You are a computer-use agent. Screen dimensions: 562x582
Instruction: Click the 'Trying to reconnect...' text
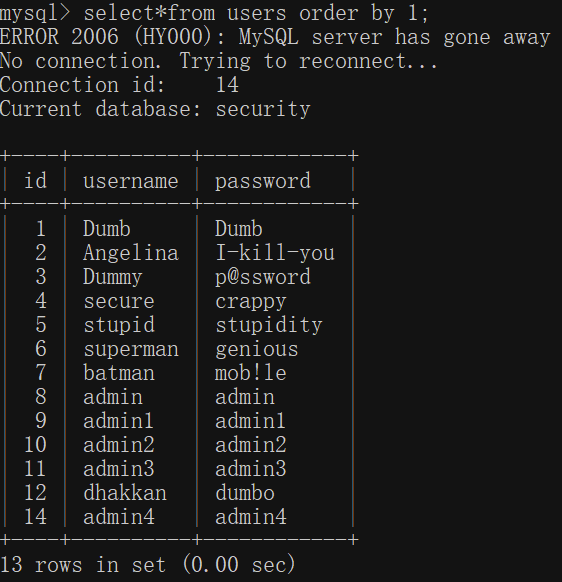pos(308,61)
